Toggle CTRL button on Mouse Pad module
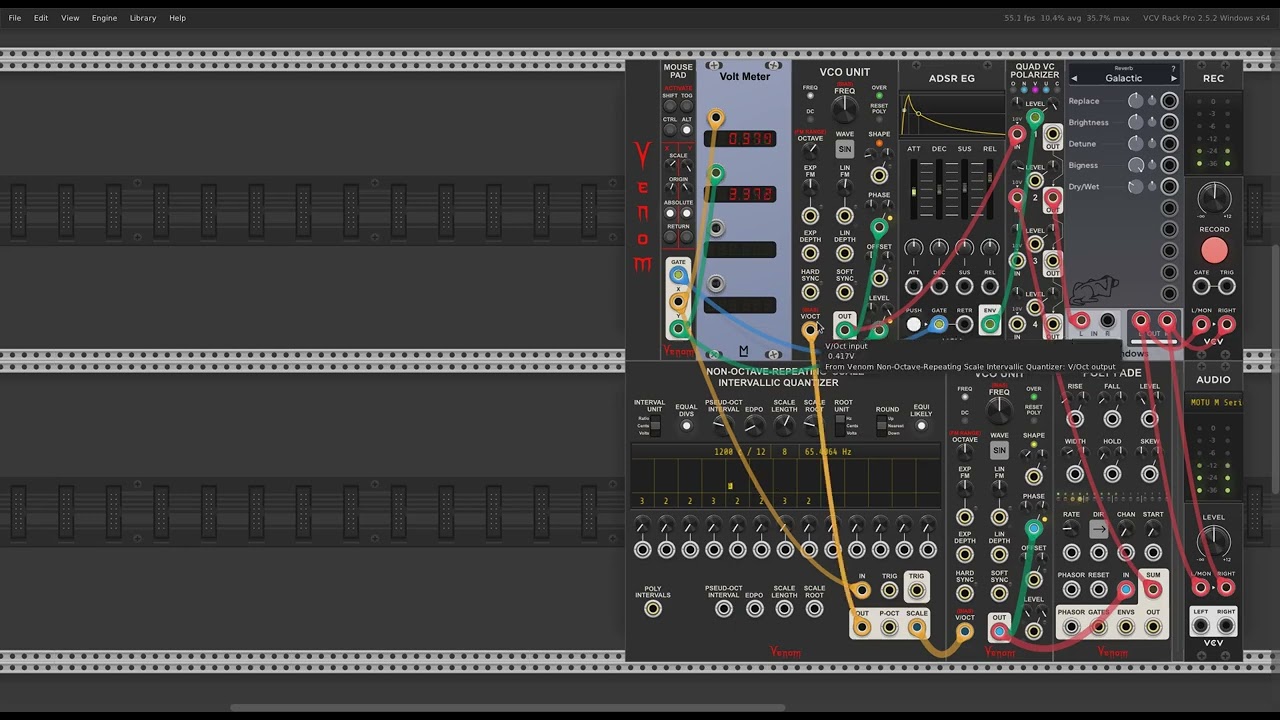Image resolution: width=1280 pixels, height=720 pixels. pyautogui.click(x=670, y=130)
